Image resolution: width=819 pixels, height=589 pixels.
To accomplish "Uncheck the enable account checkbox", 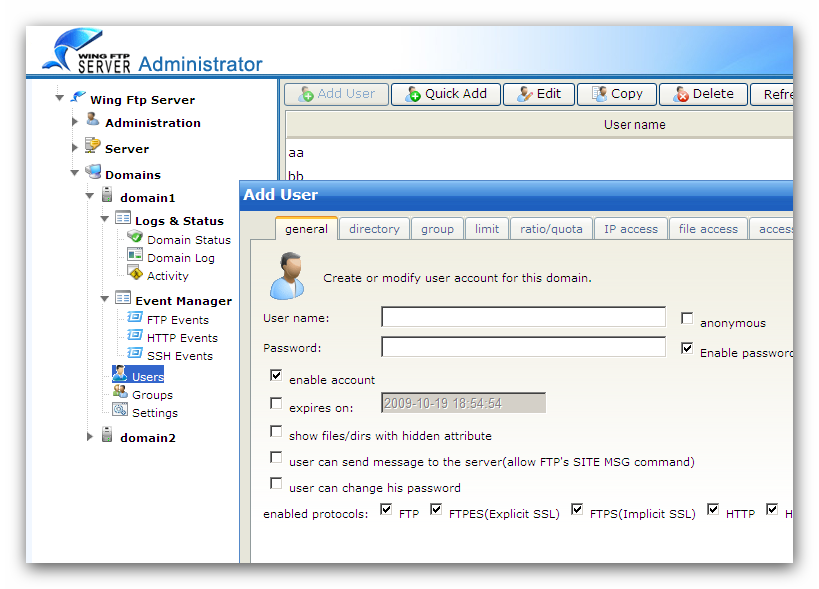I will (276, 375).
